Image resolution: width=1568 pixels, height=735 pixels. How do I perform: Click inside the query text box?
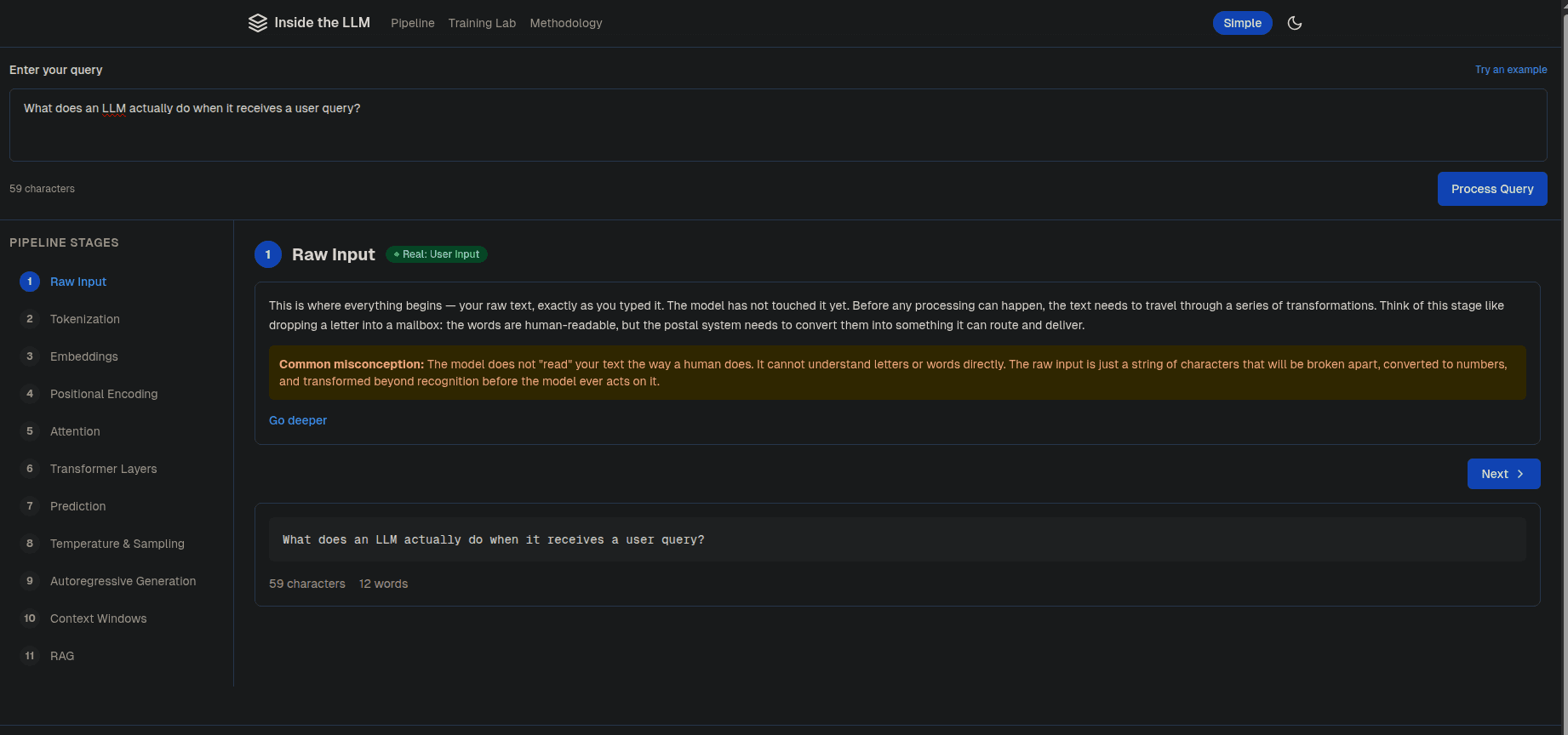pos(778,125)
